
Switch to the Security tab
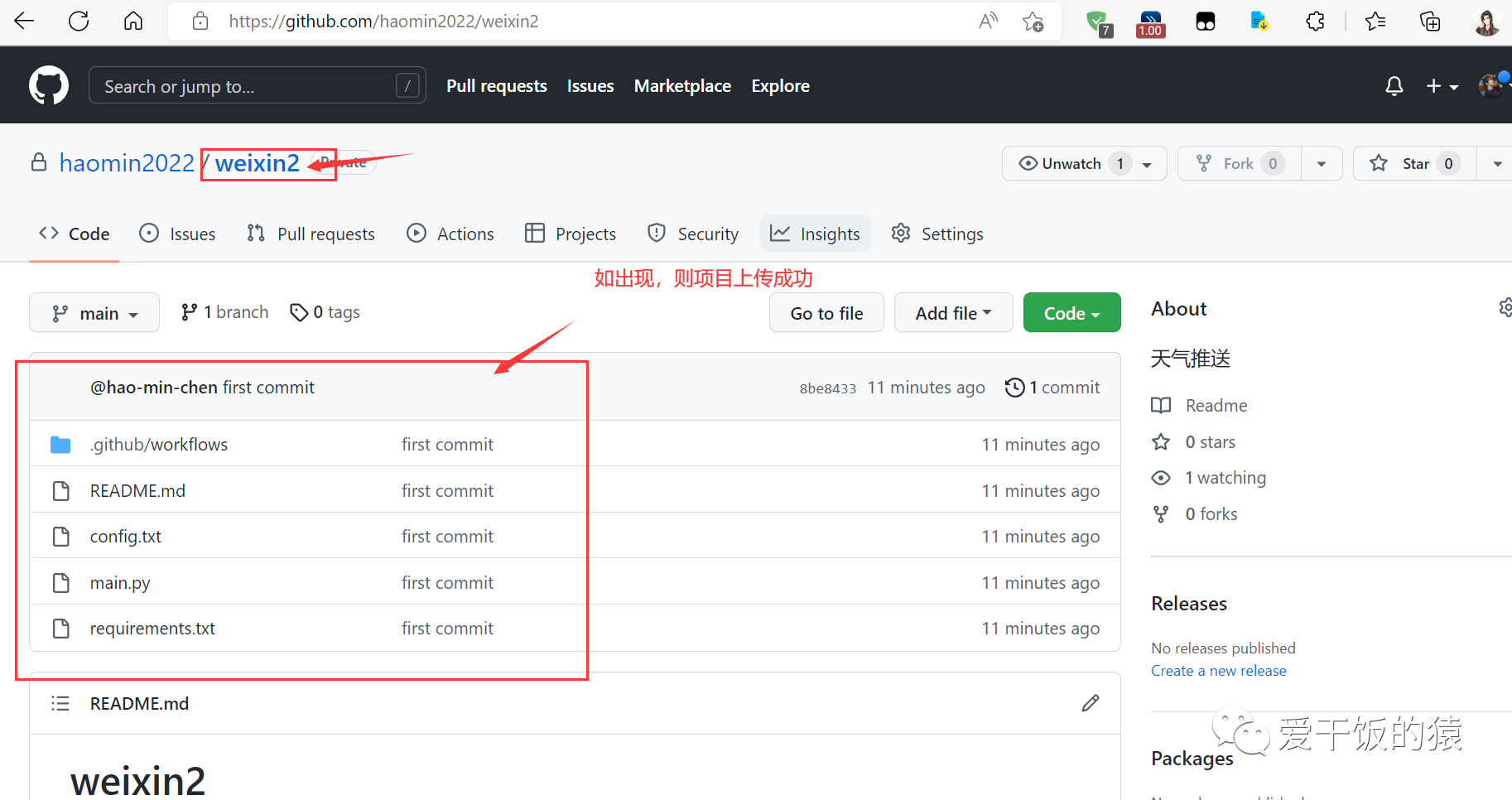point(693,234)
